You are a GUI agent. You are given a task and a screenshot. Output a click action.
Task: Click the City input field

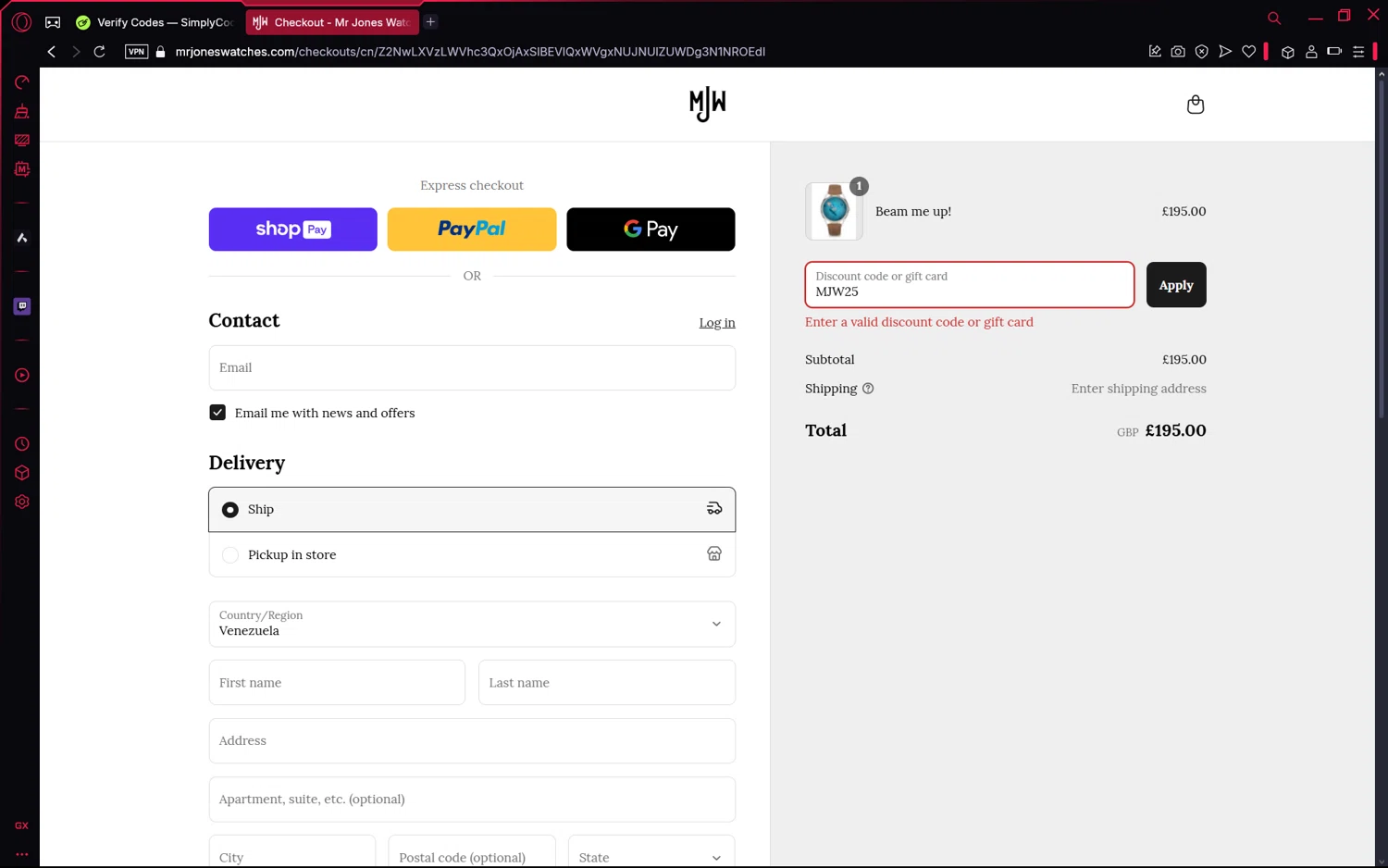[x=292, y=857]
